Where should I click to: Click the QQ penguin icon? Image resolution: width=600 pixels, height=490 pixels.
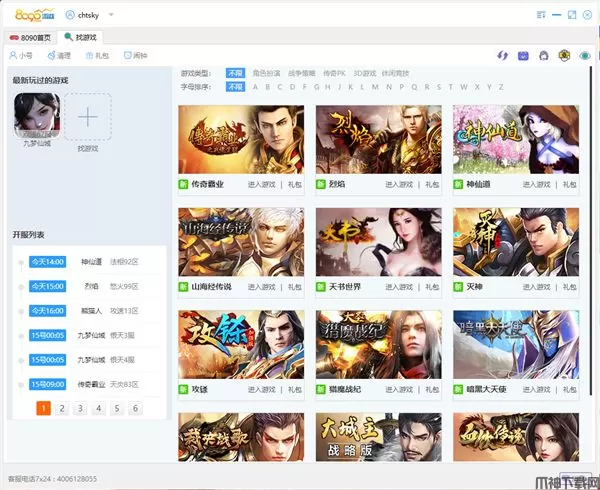(x=544, y=56)
